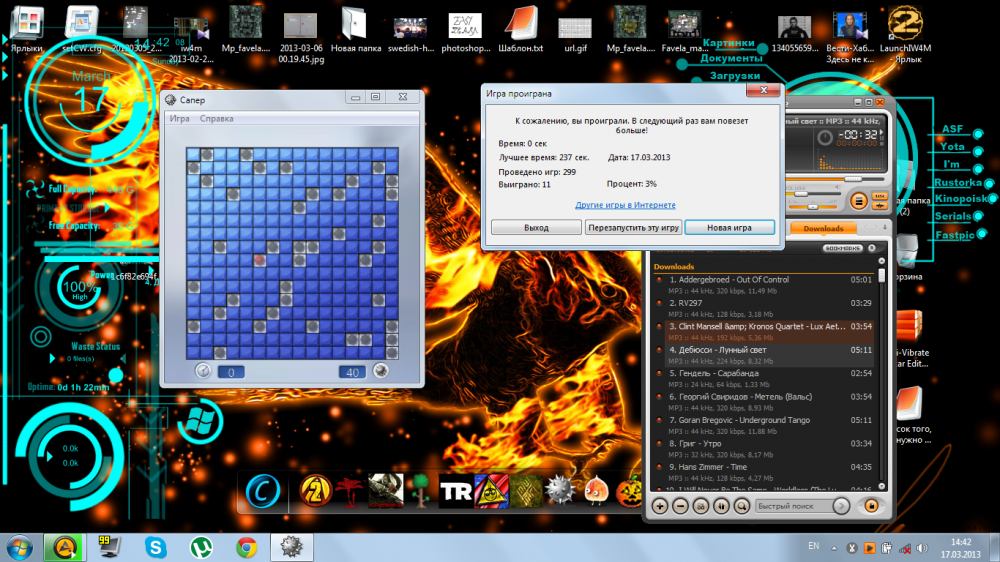Open the playlist search magnifier icon
This screenshot has width=1000, height=562.
point(741,506)
